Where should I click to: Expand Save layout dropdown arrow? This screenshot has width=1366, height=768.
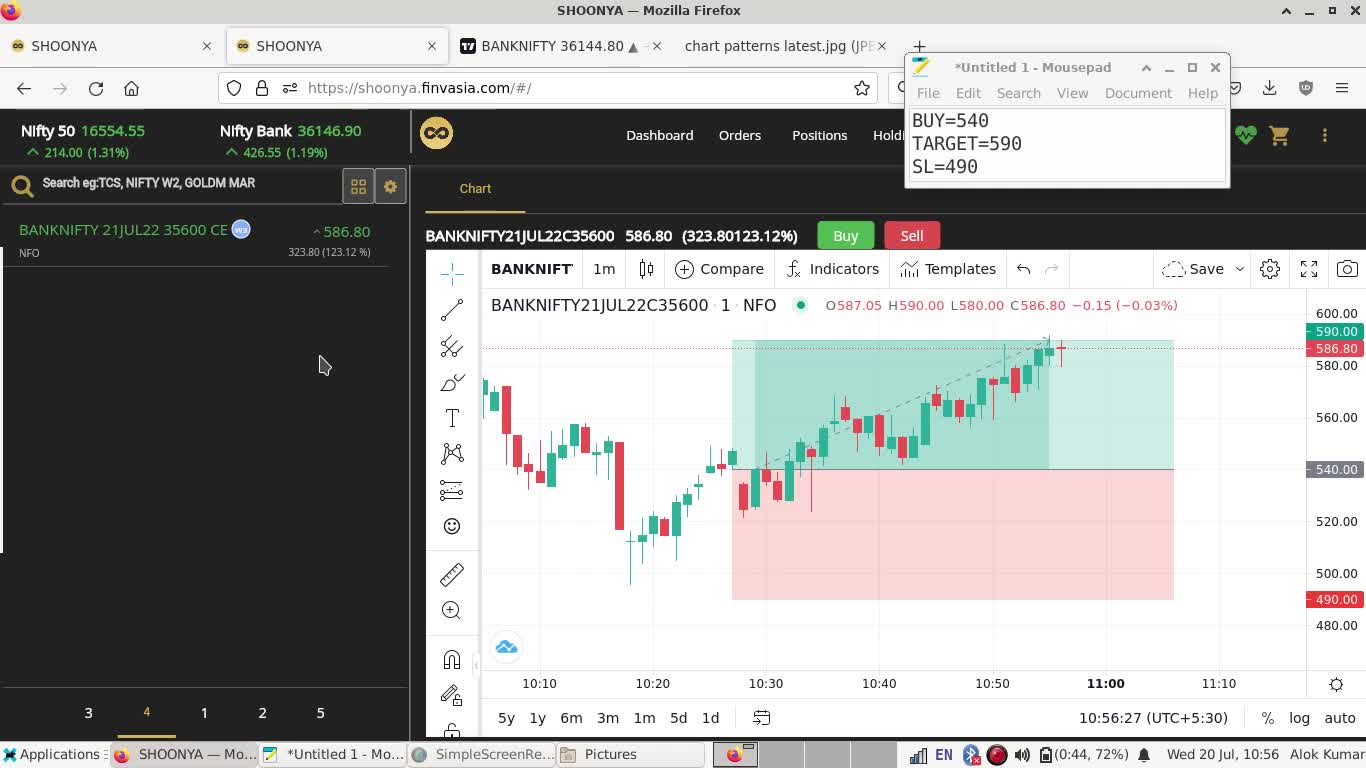tap(1239, 269)
